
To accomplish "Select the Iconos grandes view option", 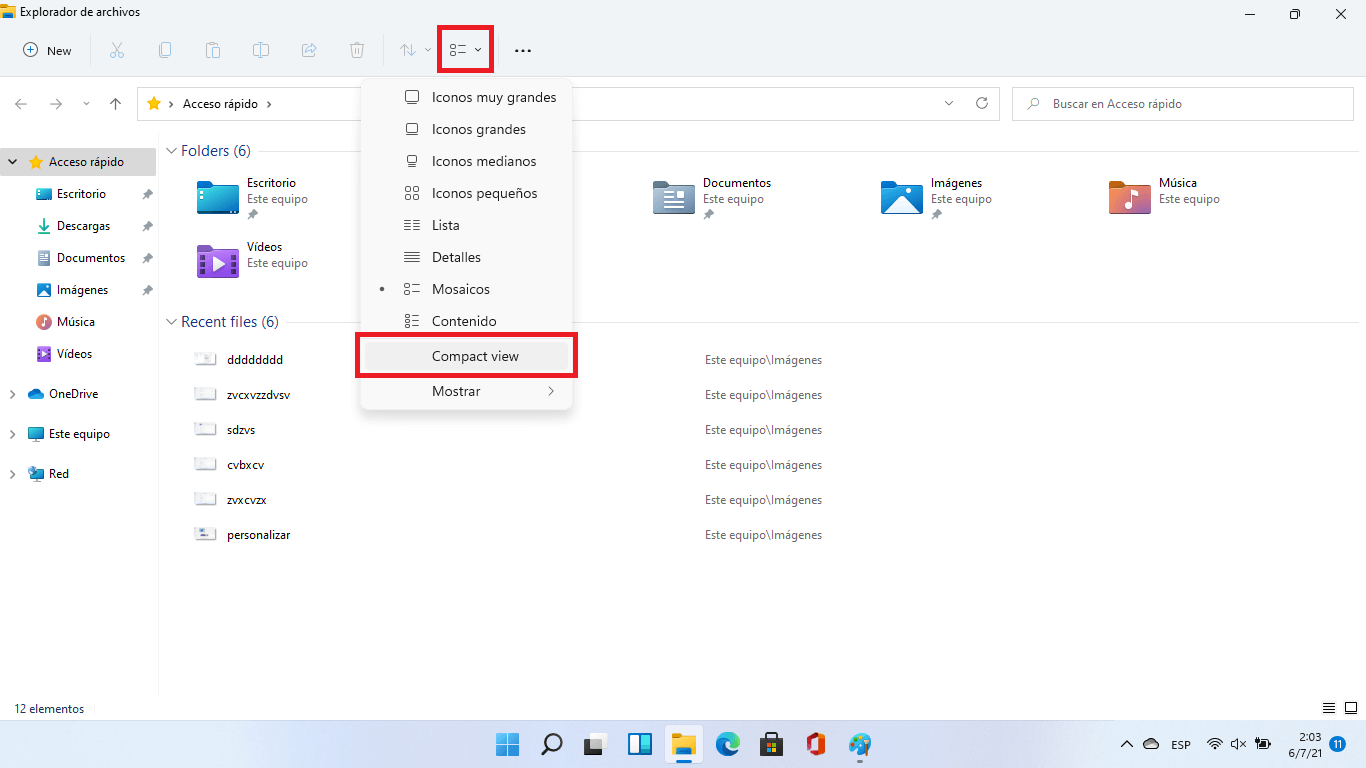I will click(478, 129).
